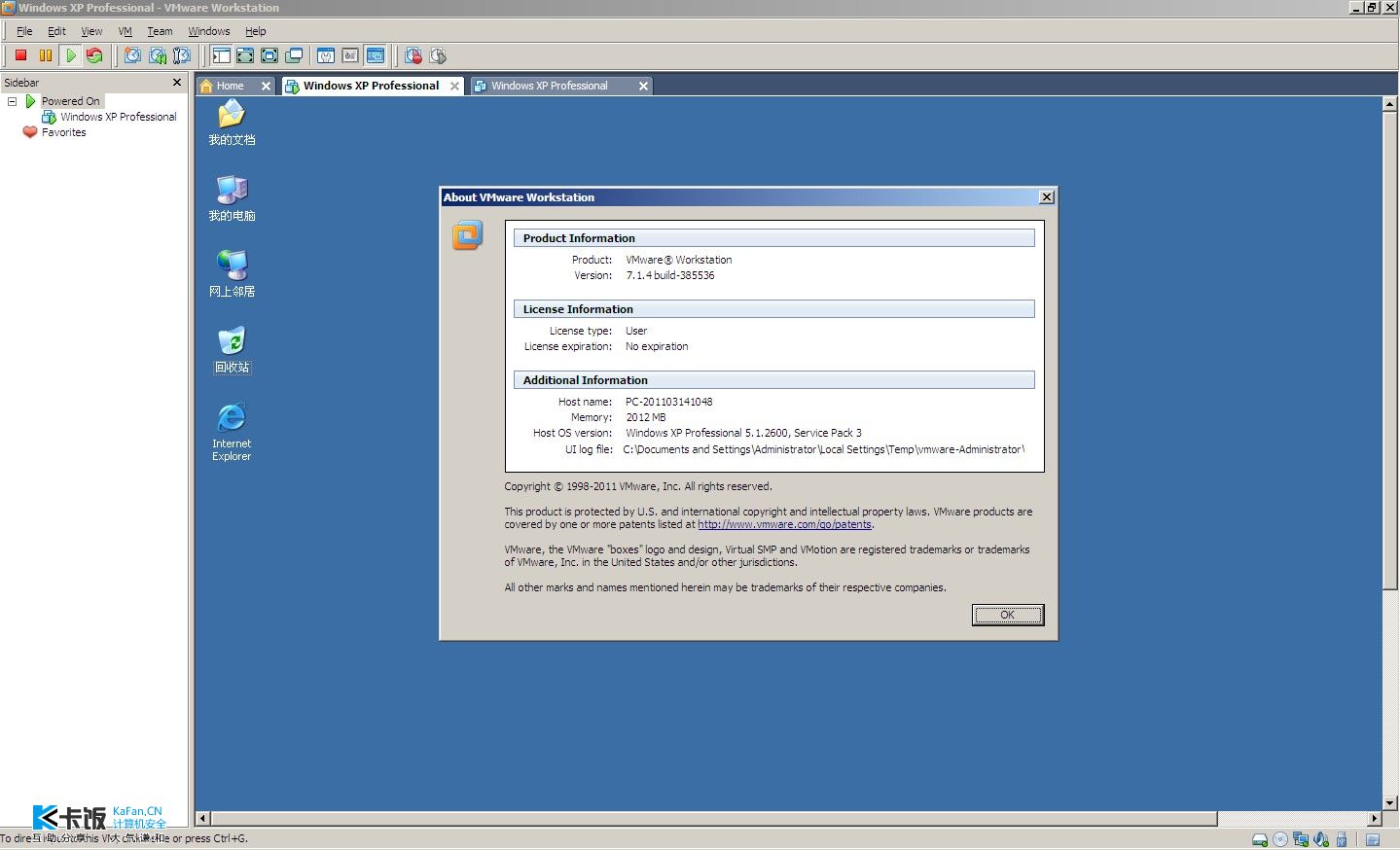Click the record execution toolbar icon
The height and width of the screenshot is (850, 1400).
pyautogui.click(x=413, y=55)
